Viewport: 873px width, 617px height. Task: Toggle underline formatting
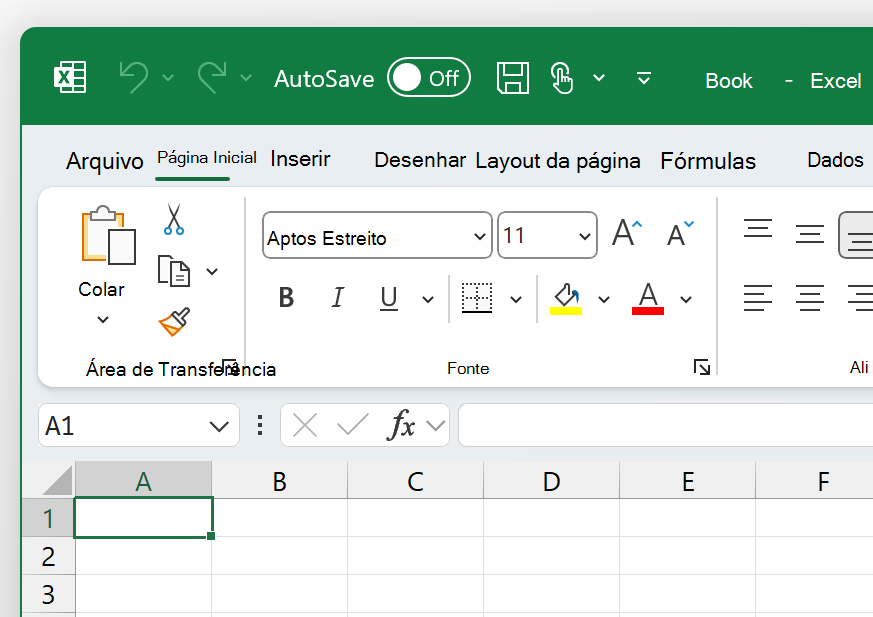click(x=389, y=298)
